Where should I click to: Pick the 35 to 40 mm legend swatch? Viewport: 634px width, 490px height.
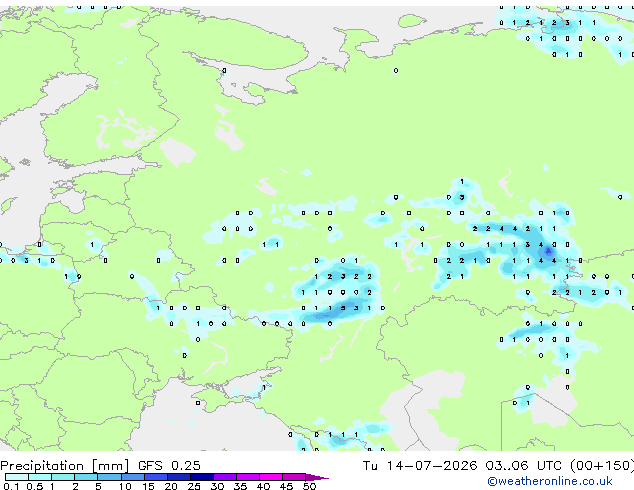click(x=248, y=477)
